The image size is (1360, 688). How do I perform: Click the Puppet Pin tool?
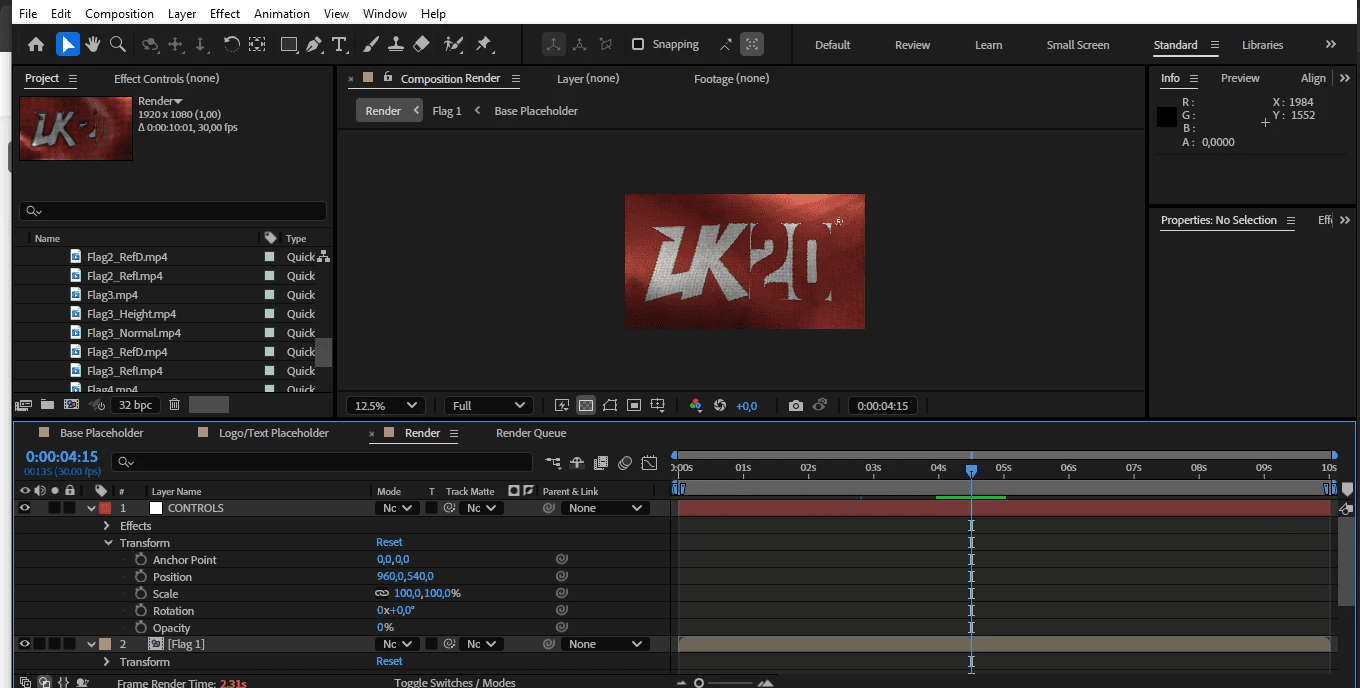coord(484,44)
